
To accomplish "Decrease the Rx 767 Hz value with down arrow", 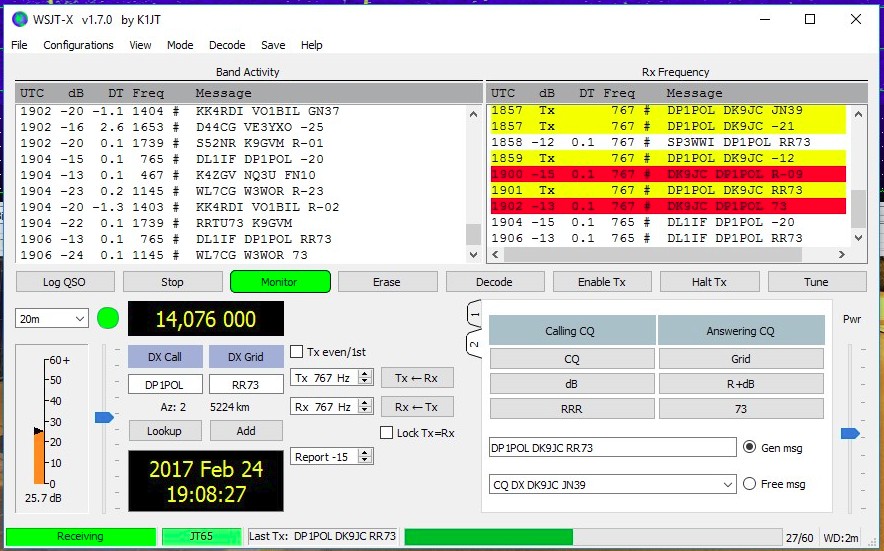I will 365,410.
